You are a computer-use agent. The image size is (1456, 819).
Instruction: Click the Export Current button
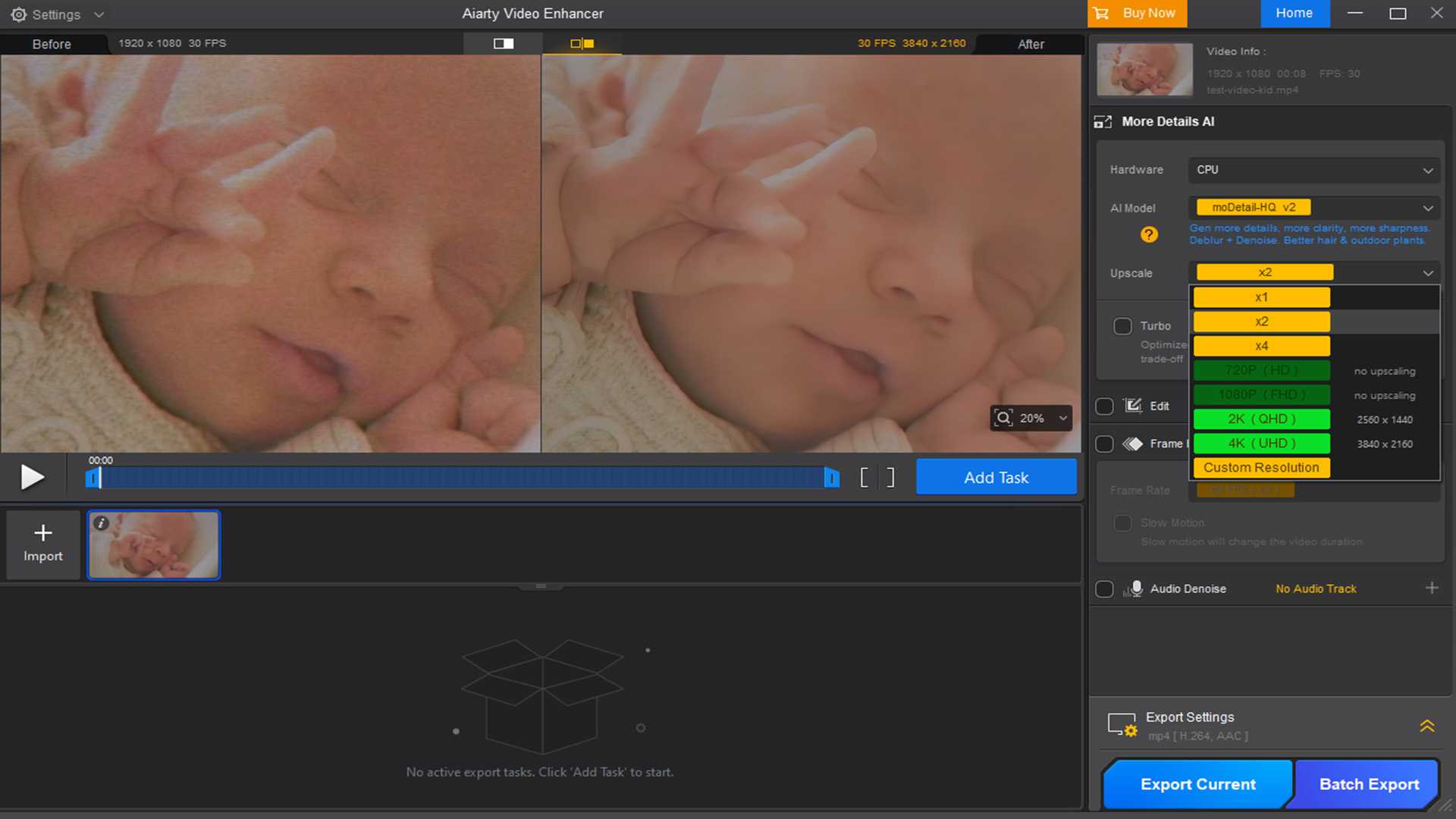pos(1197,784)
